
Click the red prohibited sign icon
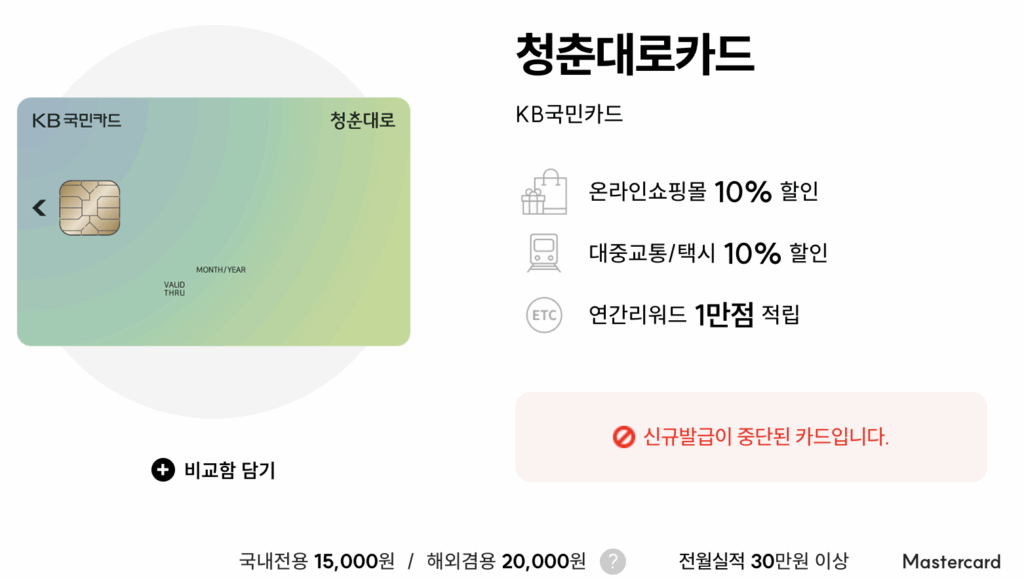[x=624, y=437]
